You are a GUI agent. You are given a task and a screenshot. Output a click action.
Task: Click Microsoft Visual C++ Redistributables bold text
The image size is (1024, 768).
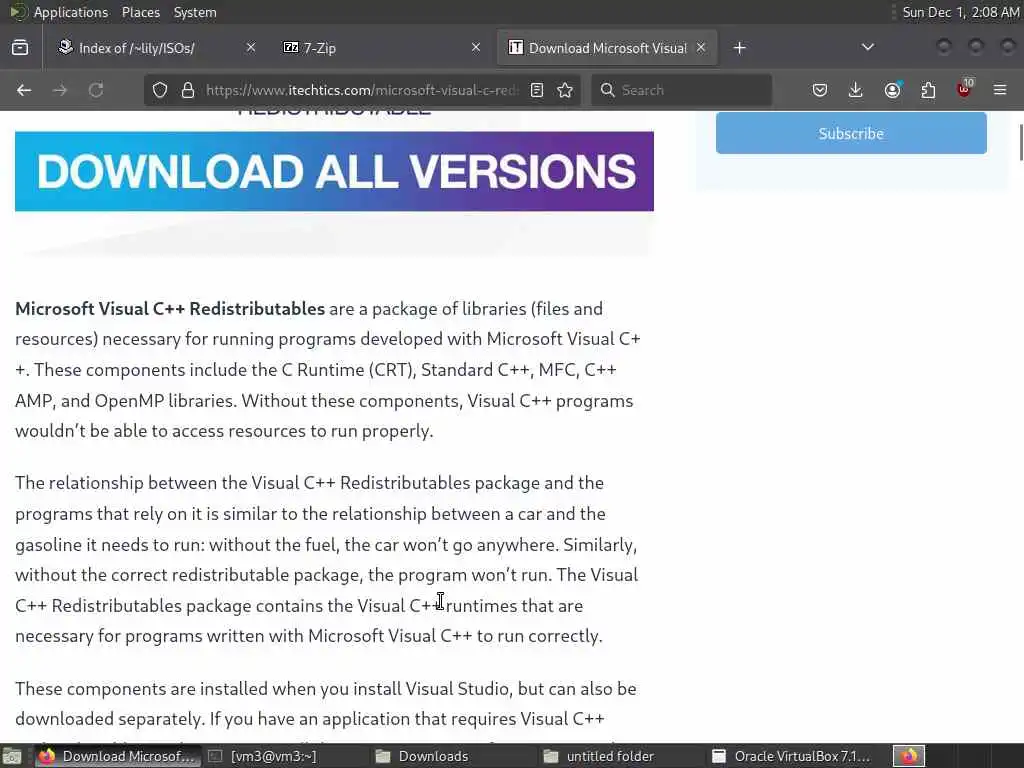(170, 308)
